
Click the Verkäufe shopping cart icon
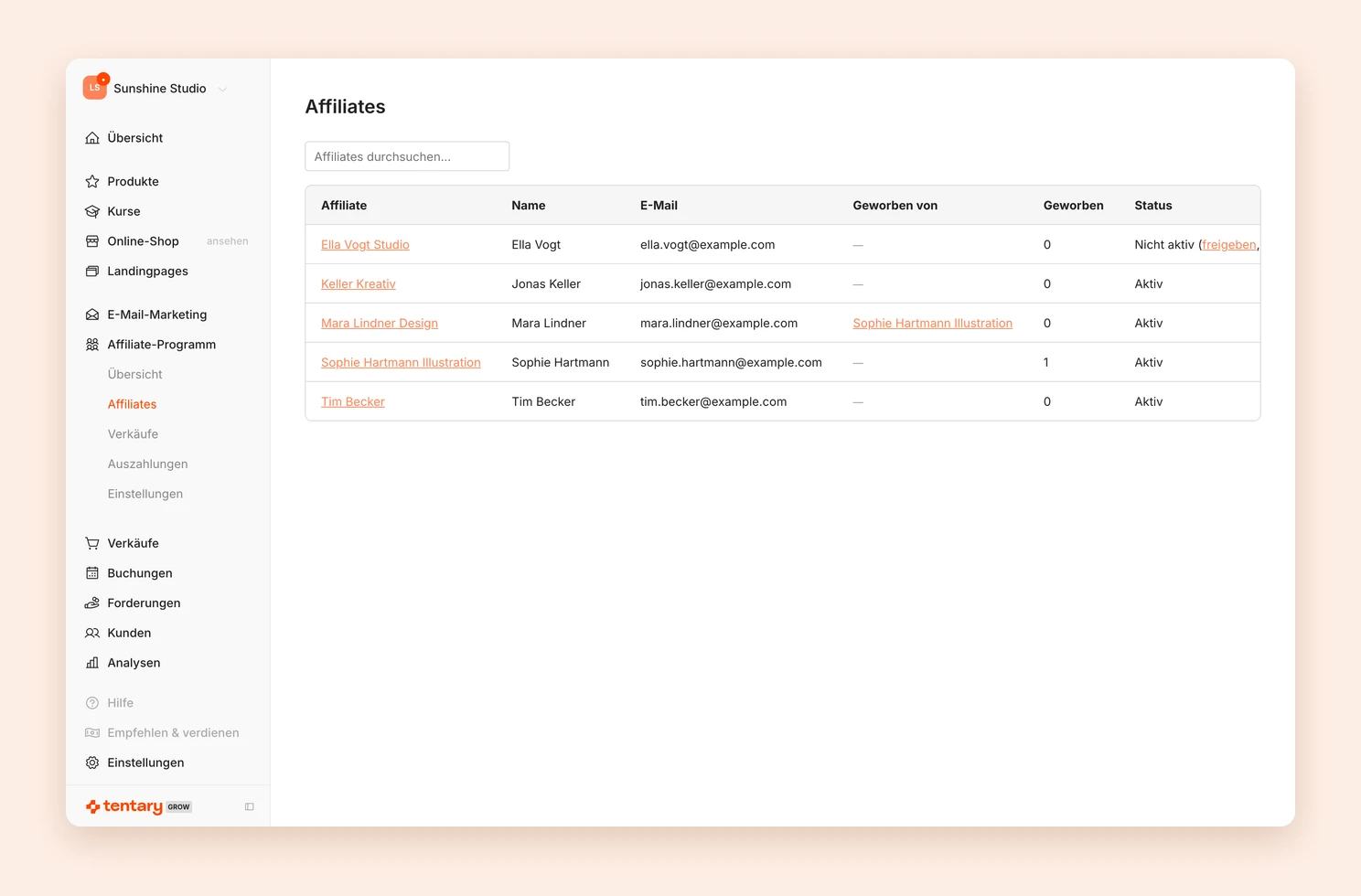point(92,543)
